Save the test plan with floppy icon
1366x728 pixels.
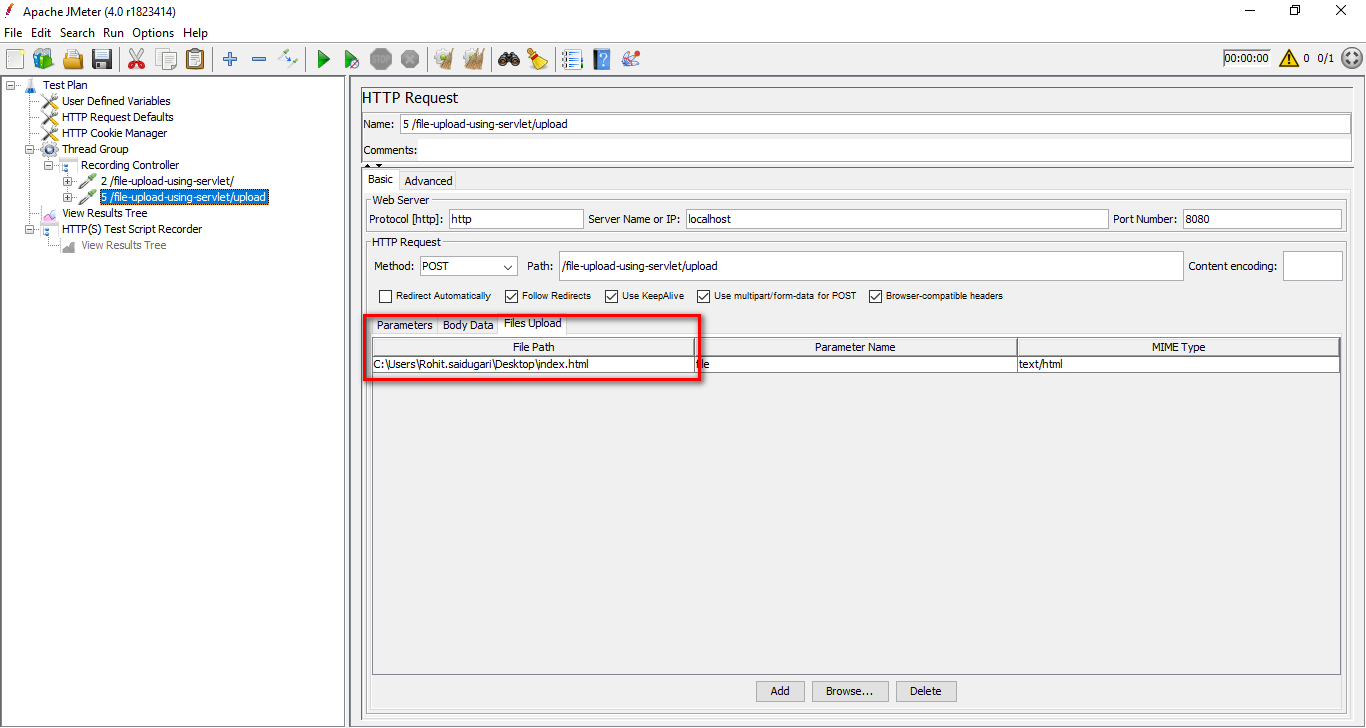(x=102, y=59)
